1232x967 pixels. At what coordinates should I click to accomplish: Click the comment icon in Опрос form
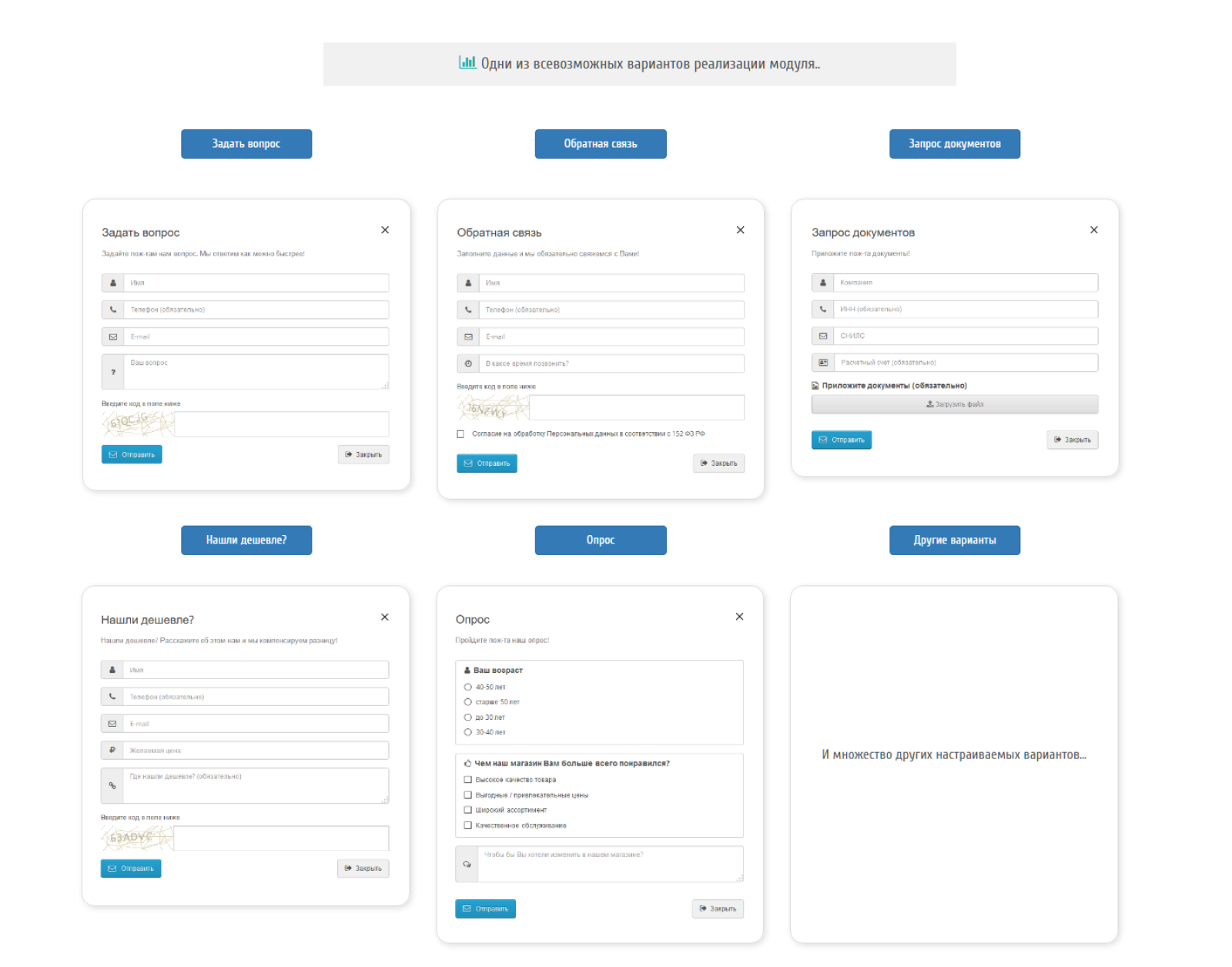click(467, 864)
